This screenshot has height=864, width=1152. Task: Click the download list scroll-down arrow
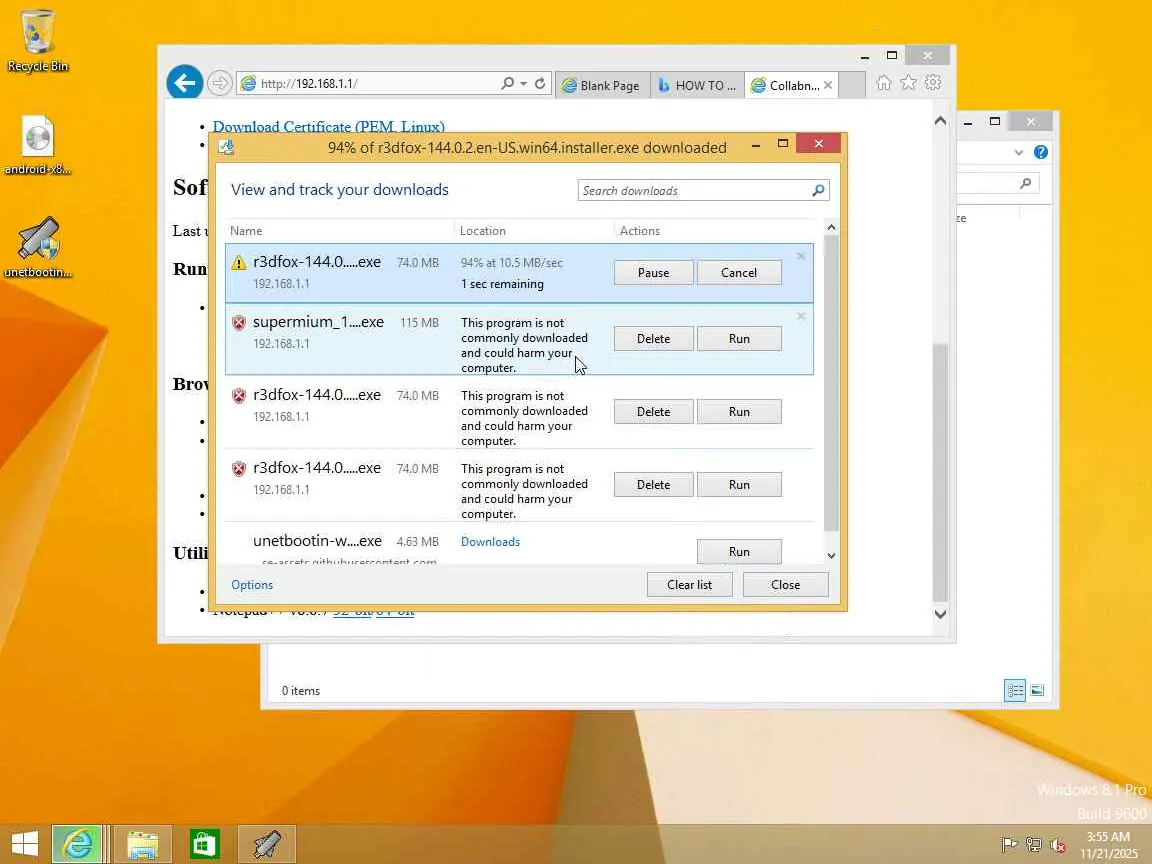point(831,555)
